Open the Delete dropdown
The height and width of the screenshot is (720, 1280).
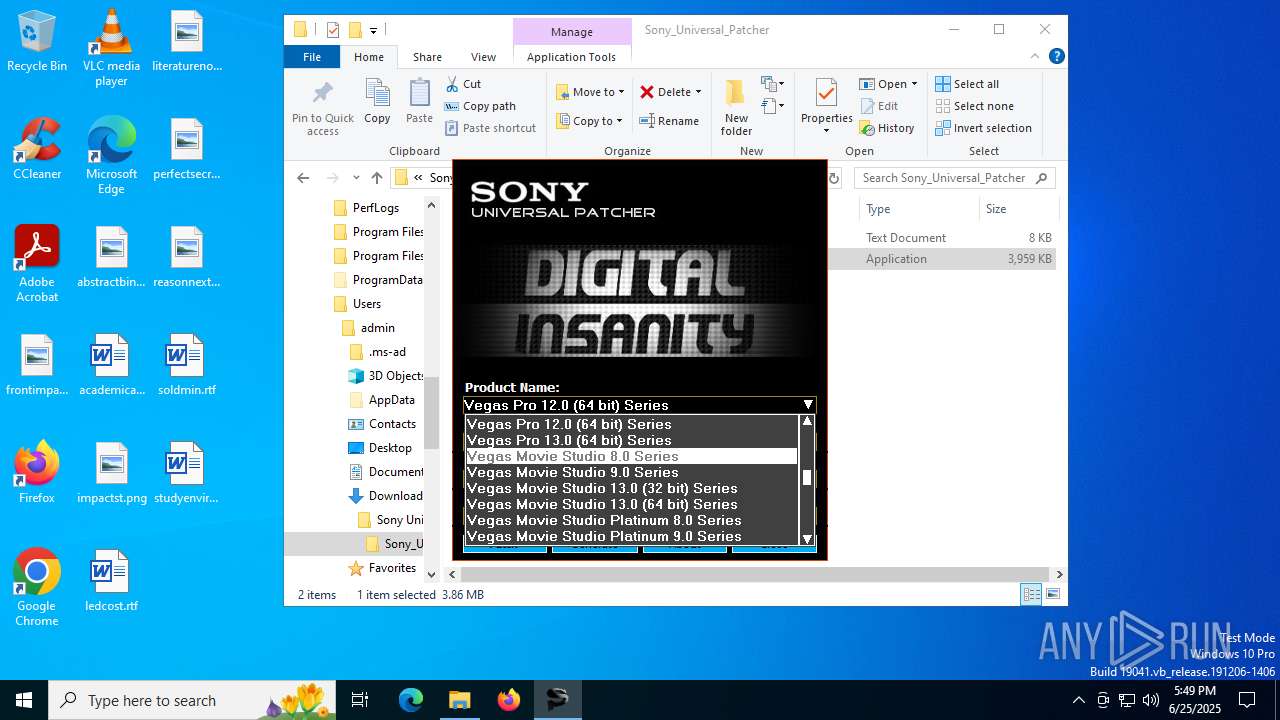coord(698,92)
